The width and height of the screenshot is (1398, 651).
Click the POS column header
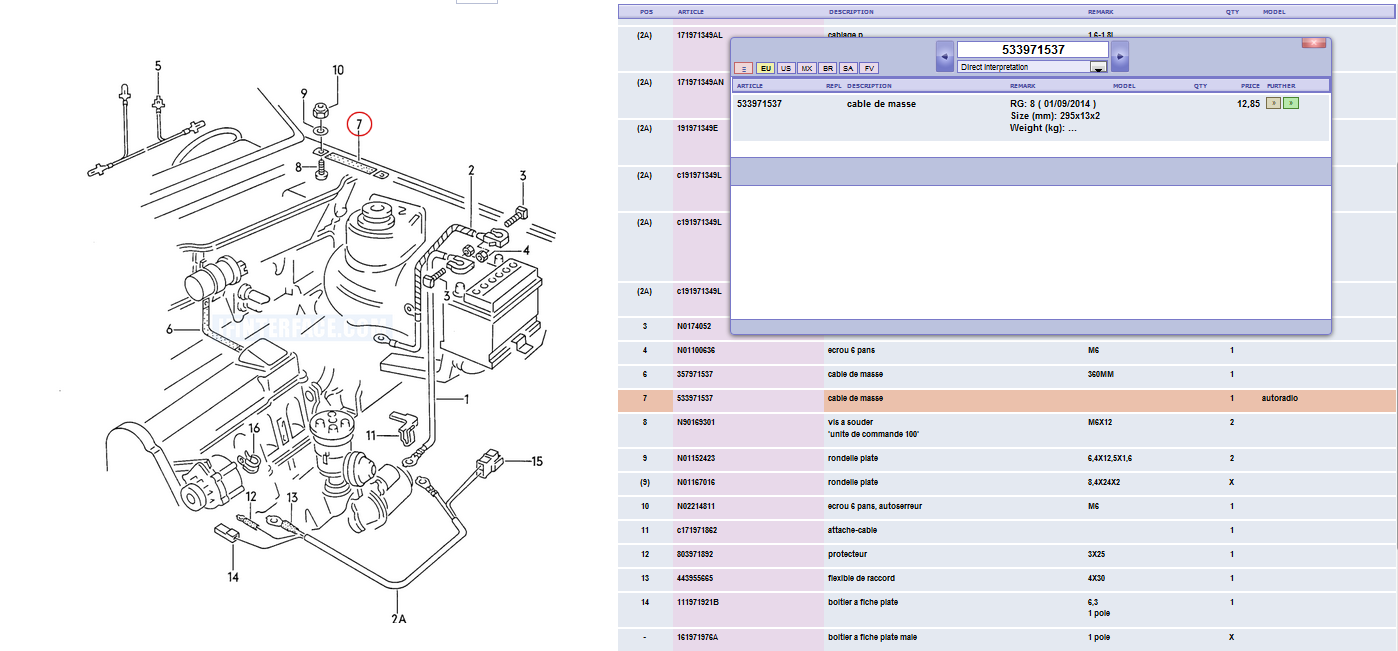tap(645, 12)
